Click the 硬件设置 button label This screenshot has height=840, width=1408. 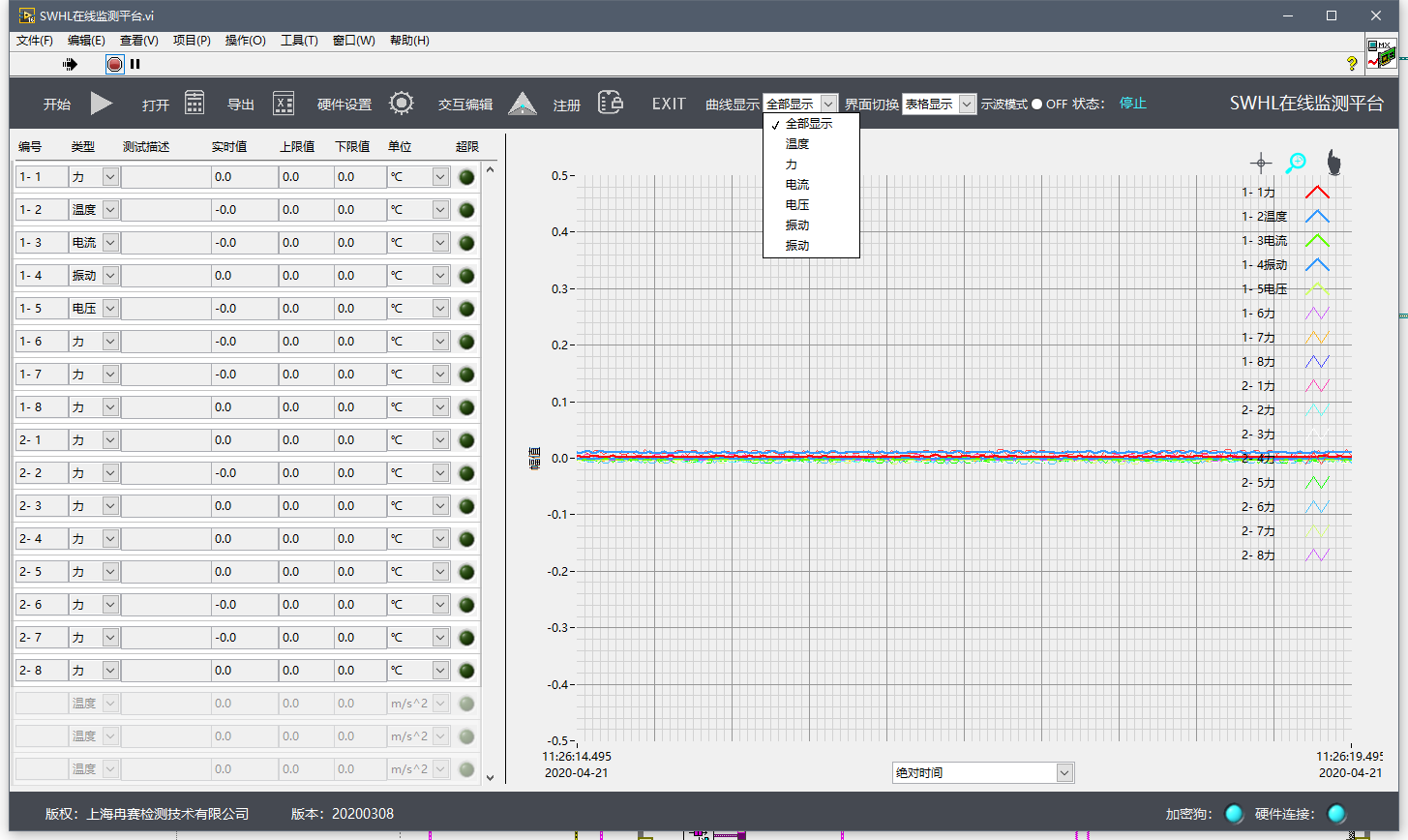pyautogui.click(x=345, y=105)
